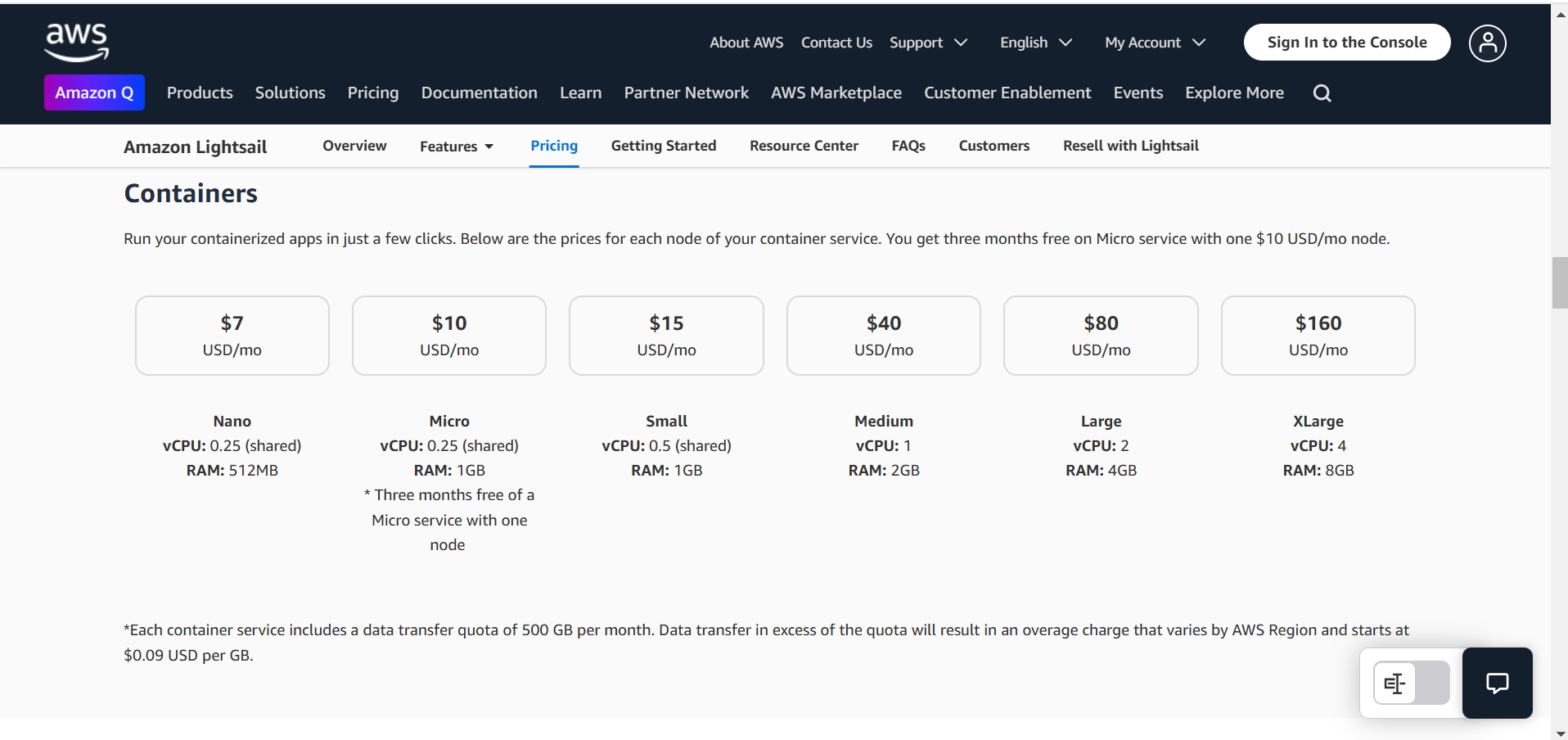Click the Amazon Lightsail title link
1568x740 pixels.
click(196, 147)
